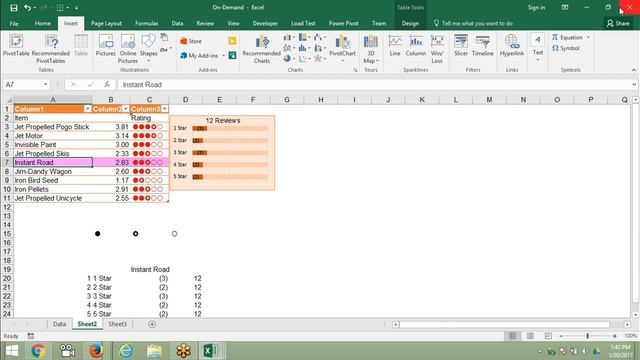Open the Text group menu
This screenshot has width=640, height=360.
[538, 48]
